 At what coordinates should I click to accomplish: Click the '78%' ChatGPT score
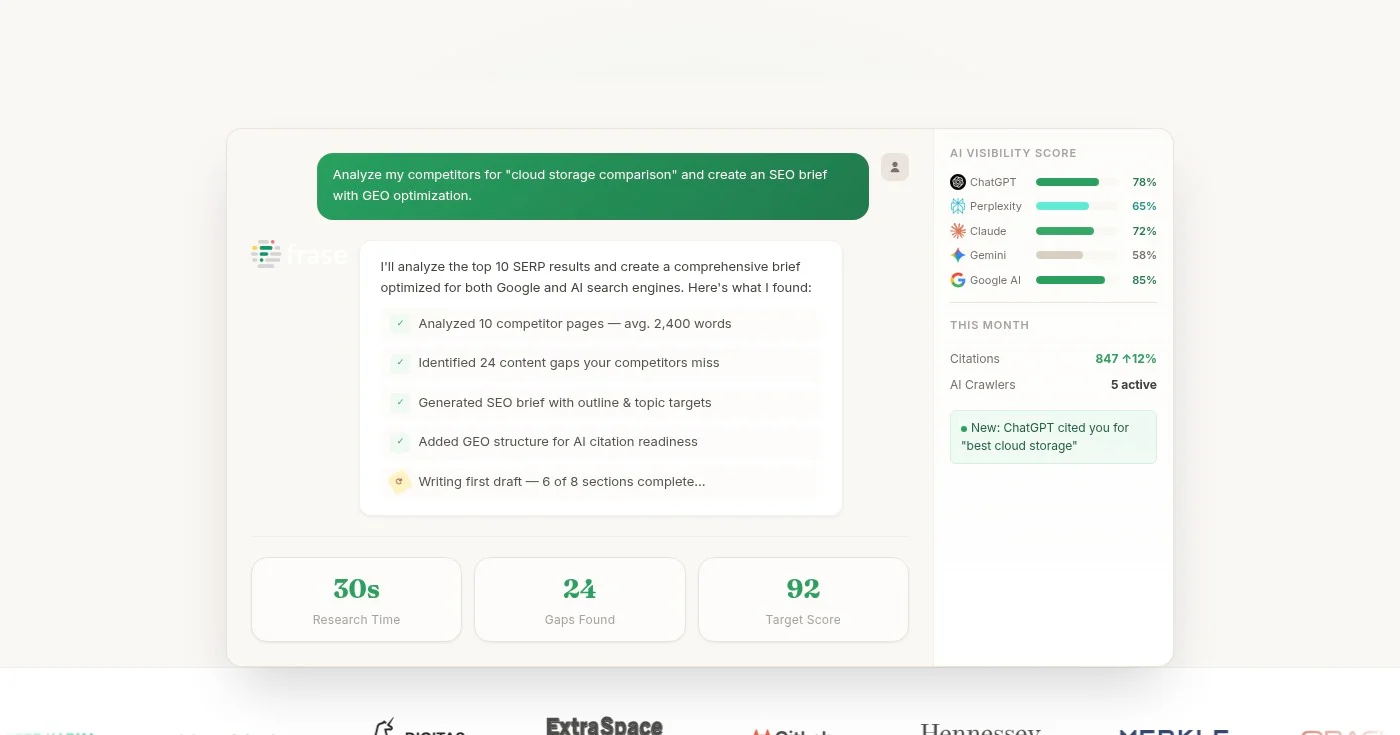tap(1144, 182)
